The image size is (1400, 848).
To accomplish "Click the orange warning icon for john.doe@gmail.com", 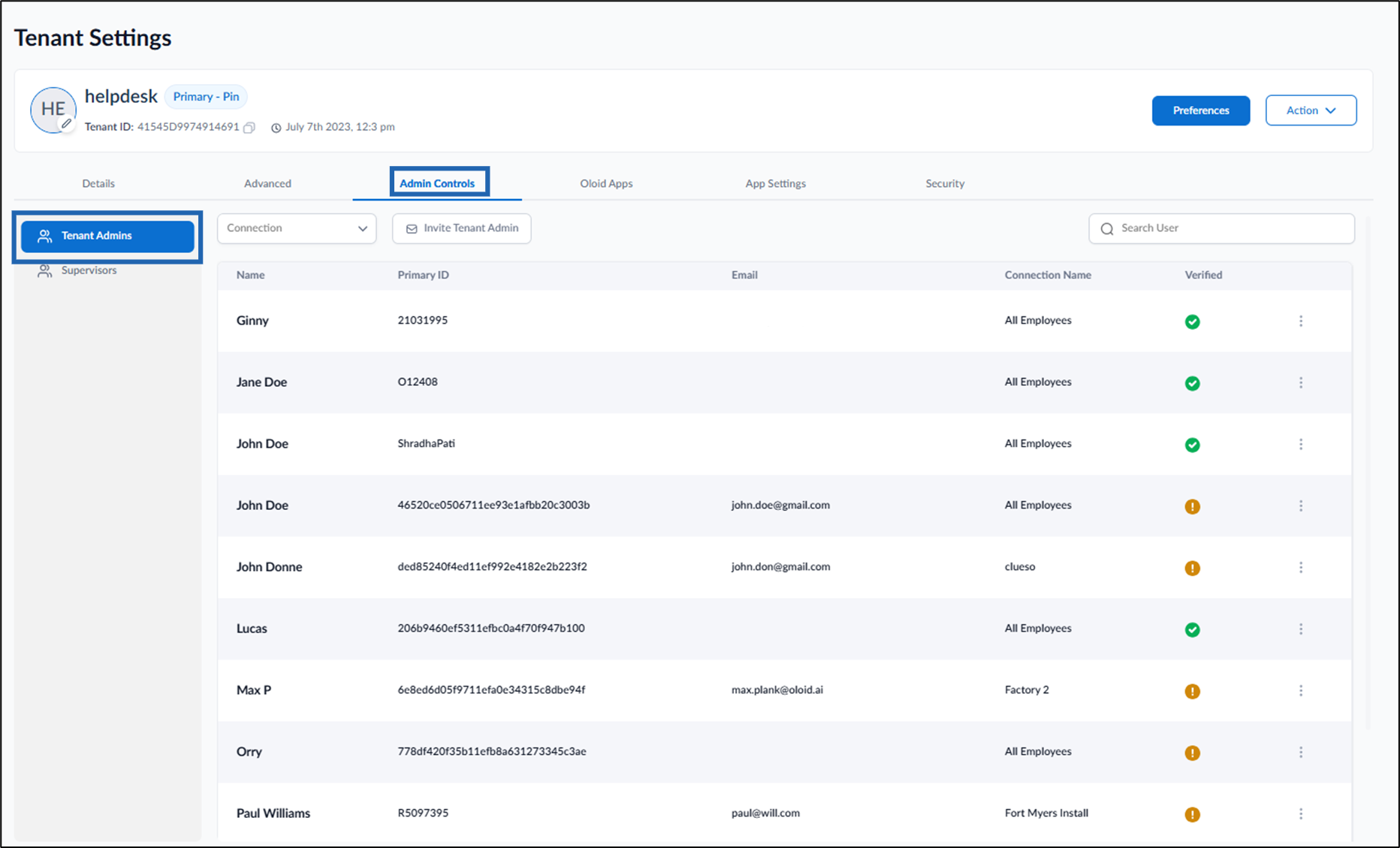I will point(1192,506).
